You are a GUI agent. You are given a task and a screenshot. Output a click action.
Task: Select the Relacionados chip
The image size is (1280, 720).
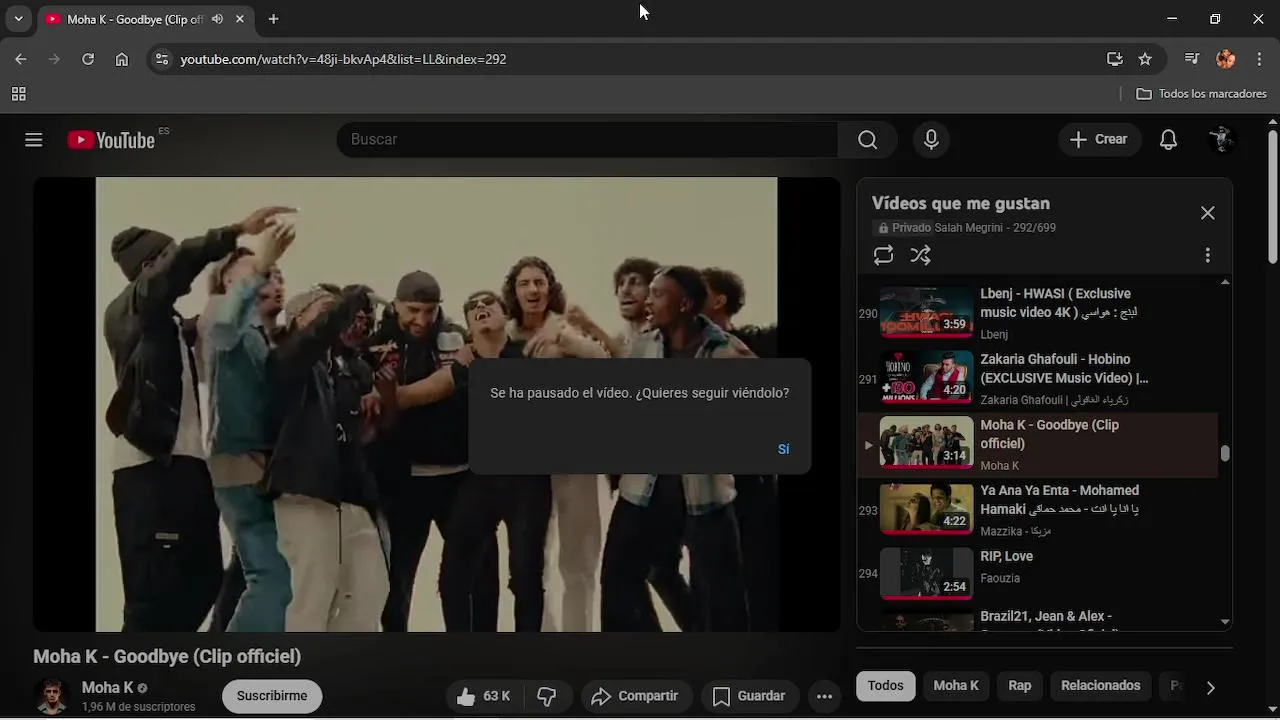[x=1100, y=686]
